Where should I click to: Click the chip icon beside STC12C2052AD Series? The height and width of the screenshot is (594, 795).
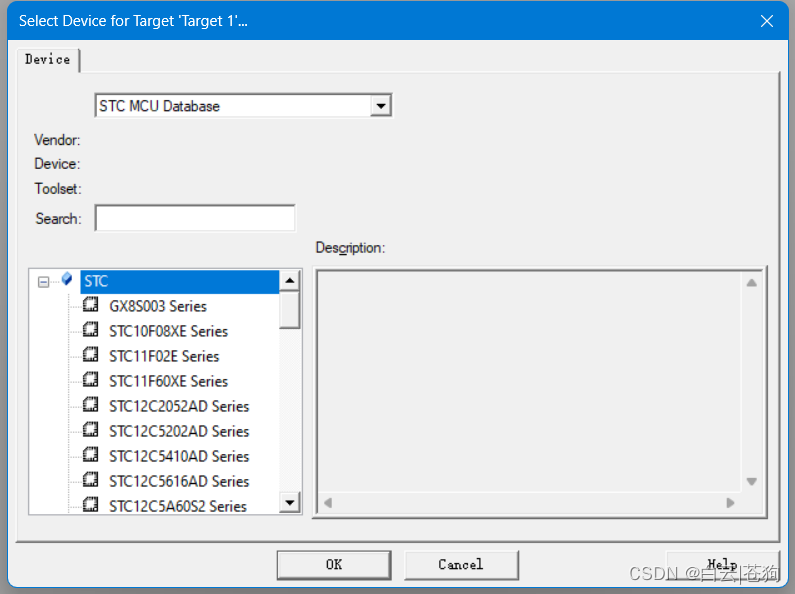point(91,404)
